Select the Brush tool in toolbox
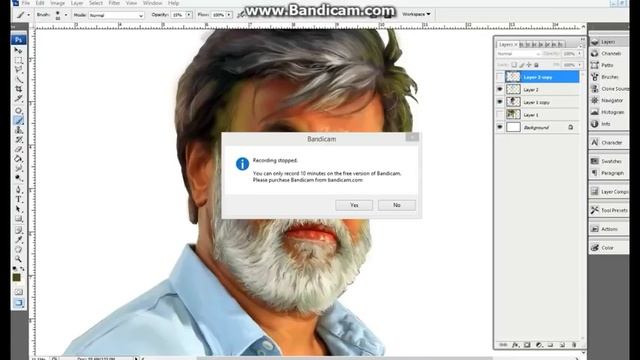Screen dimensions: 640x360 pos(18,120)
